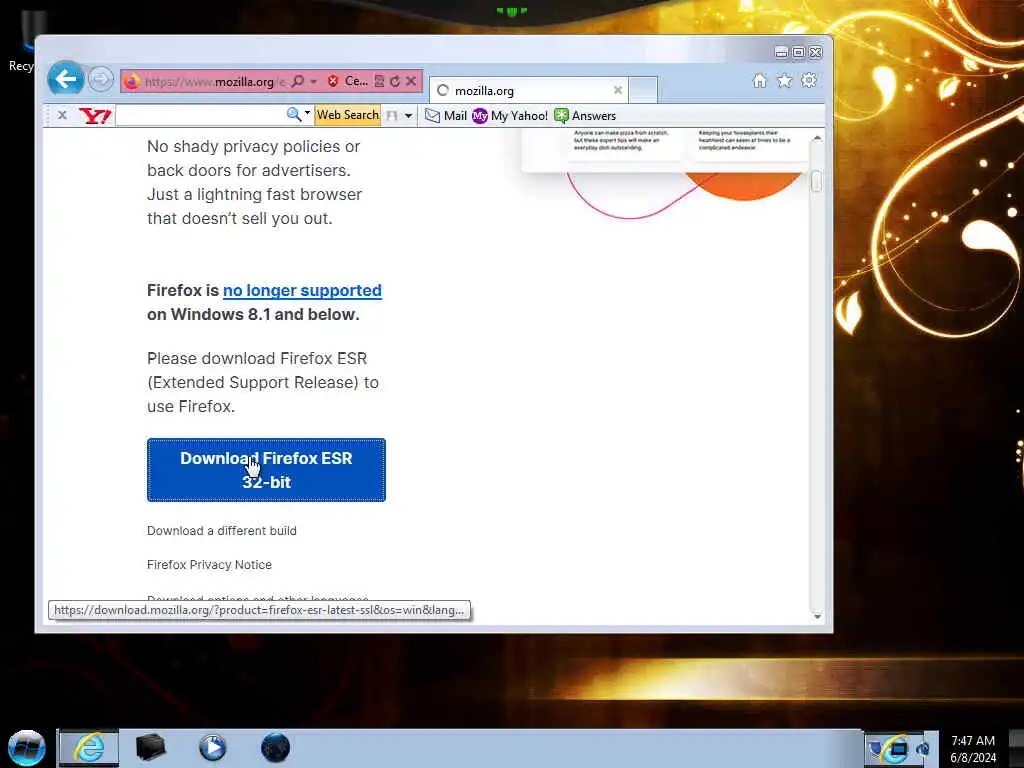The width and height of the screenshot is (1024, 768).
Task: Go back with the blue Back arrow
Action: [x=65, y=80]
